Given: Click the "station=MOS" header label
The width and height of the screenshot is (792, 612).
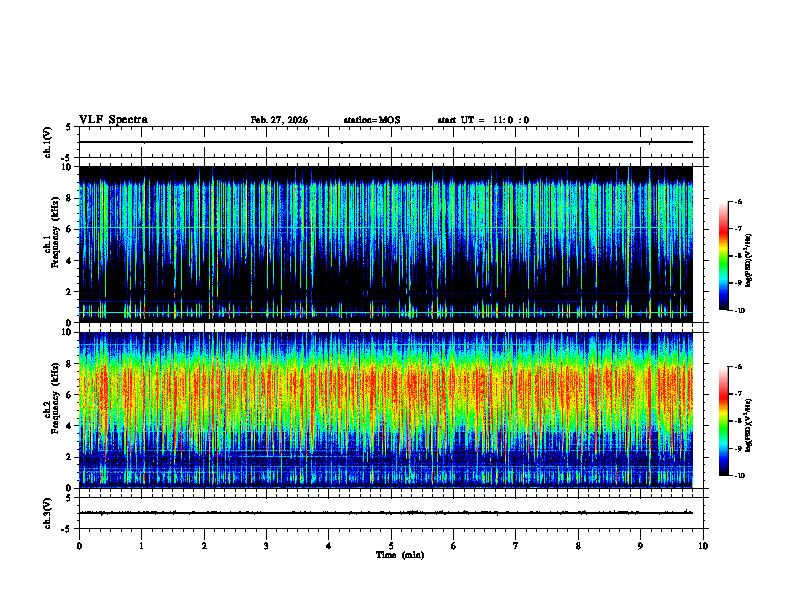Looking at the screenshot, I should click(x=372, y=120).
